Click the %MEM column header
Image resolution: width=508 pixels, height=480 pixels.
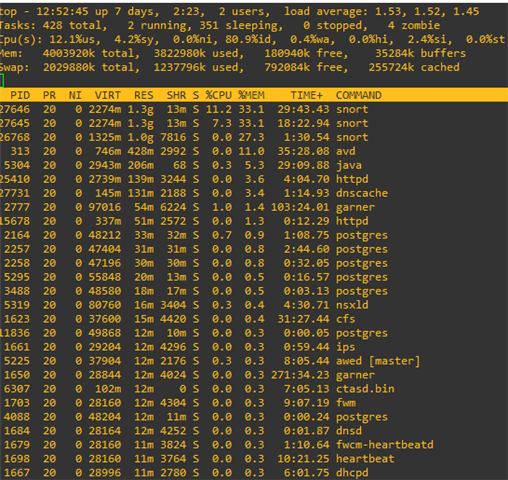(251, 95)
